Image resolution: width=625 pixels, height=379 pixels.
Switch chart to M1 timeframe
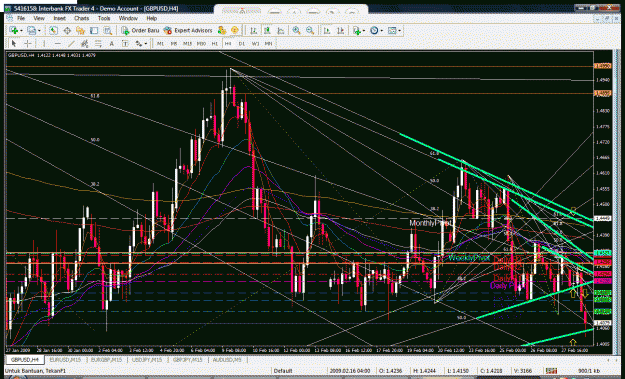click(160, 43)
